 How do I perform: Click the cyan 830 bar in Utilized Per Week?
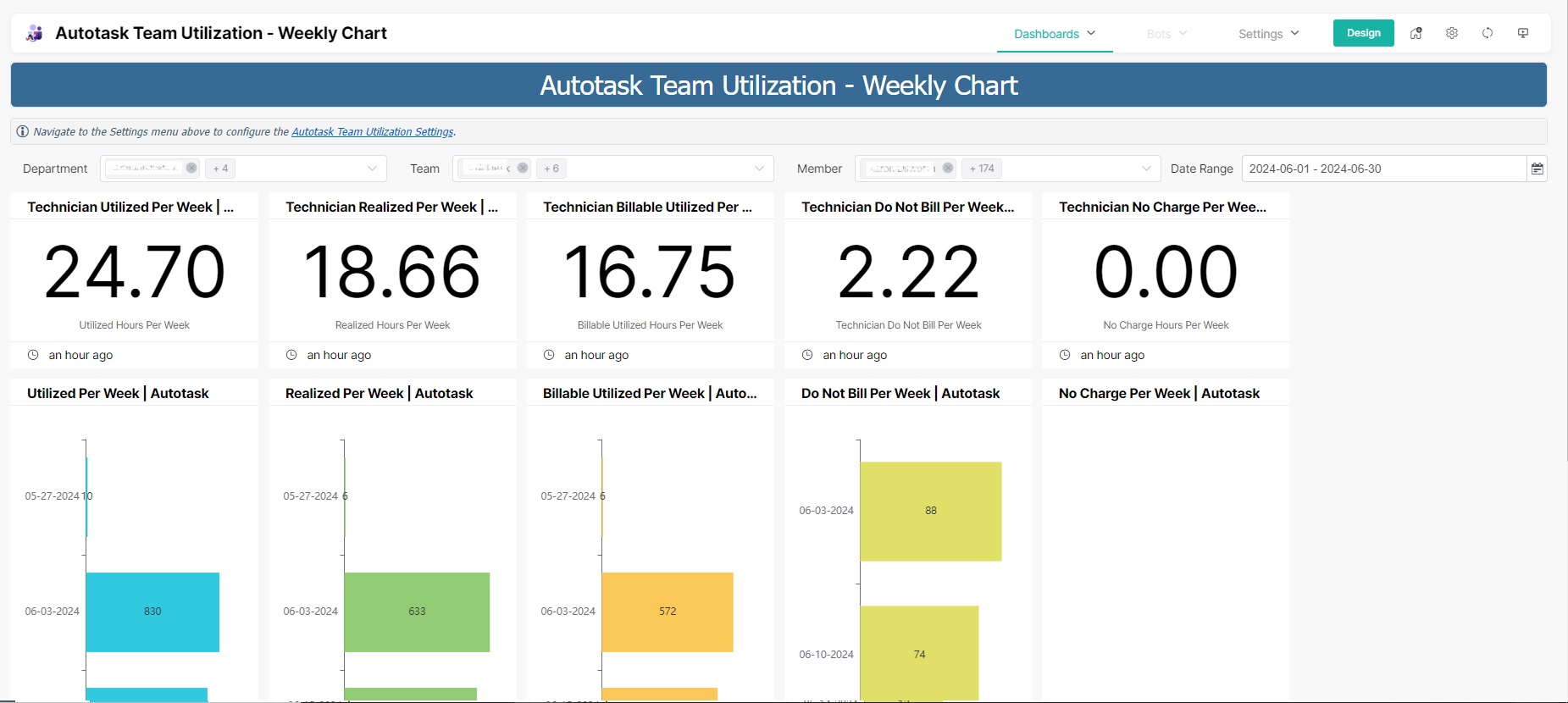tap(152, 612)
